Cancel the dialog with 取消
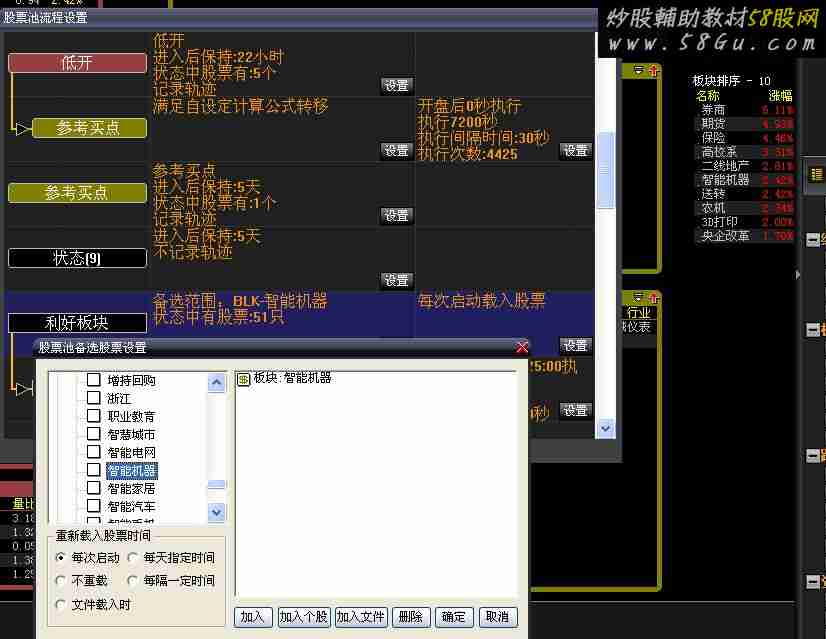 point(498,617)
